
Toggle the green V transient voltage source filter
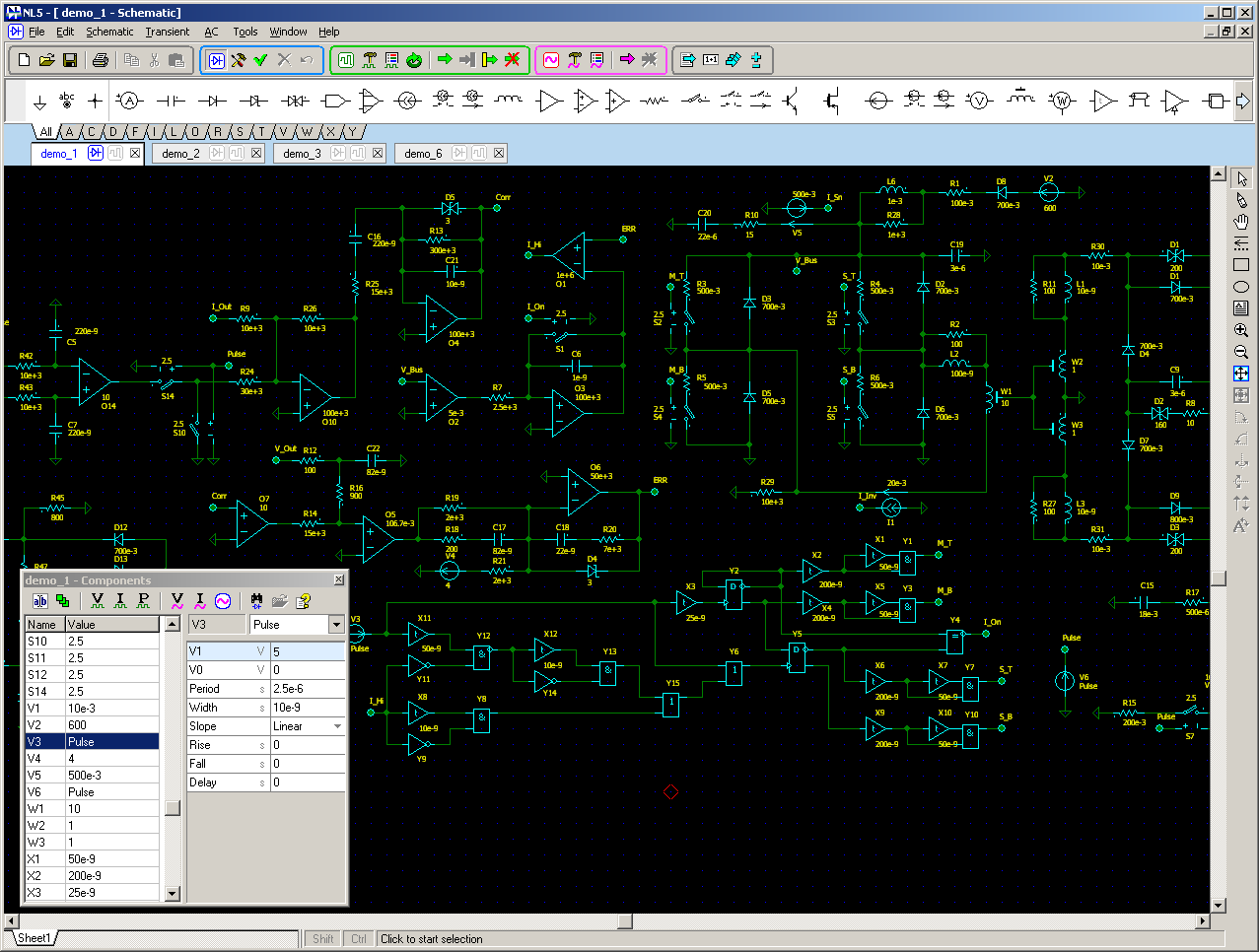(x=96, y=600)
